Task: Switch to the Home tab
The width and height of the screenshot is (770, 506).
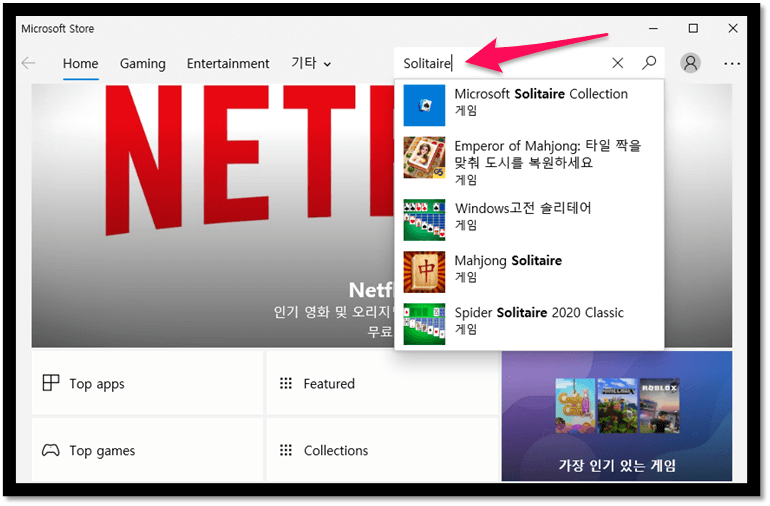Action: 81,63
